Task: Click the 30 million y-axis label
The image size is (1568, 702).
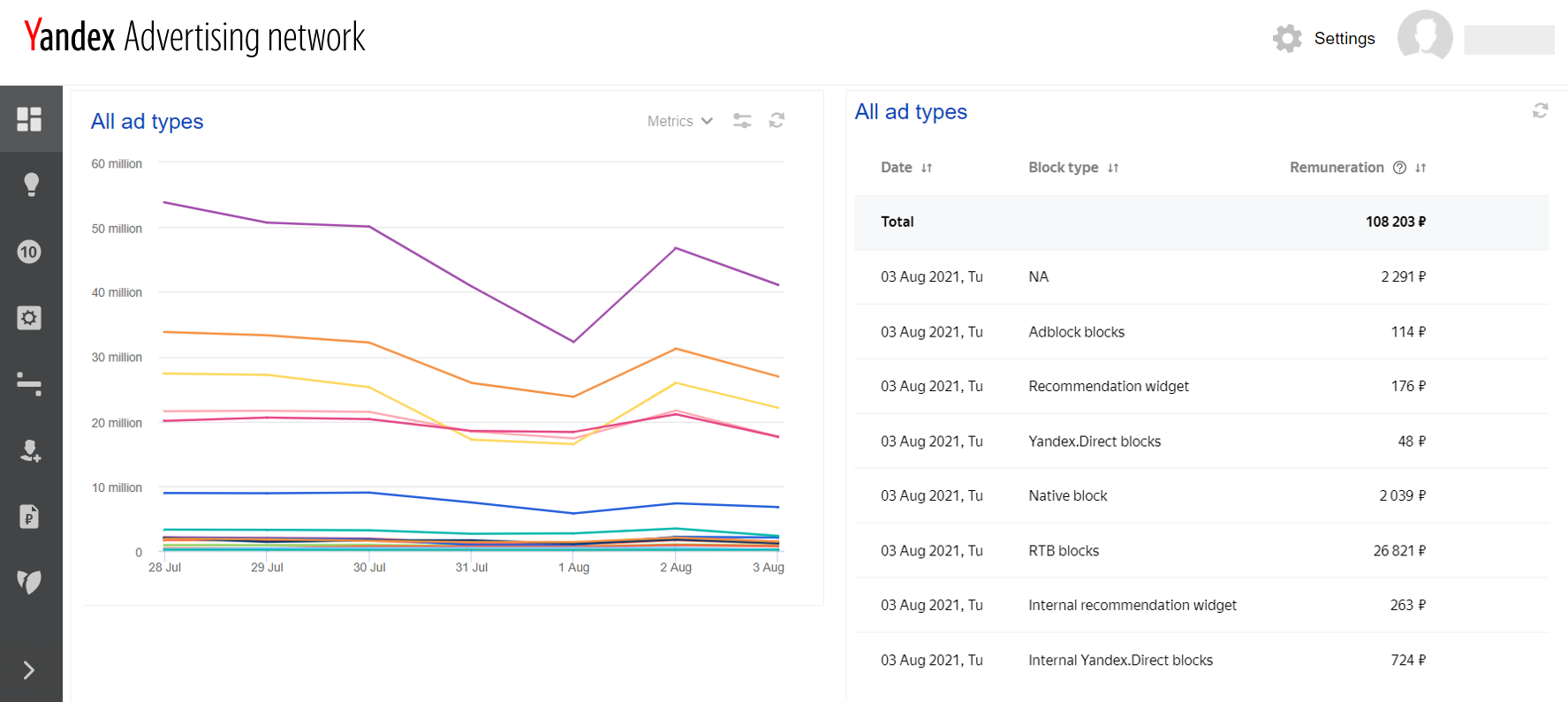Action: [x=117, y=358]
